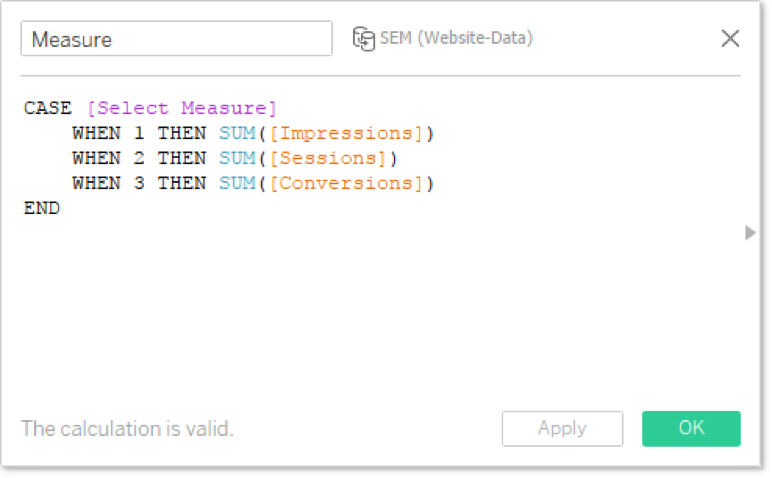Click the [Select Measure] parameter in formula
Screen dimensions: 772x478
(x=181, y=108)
